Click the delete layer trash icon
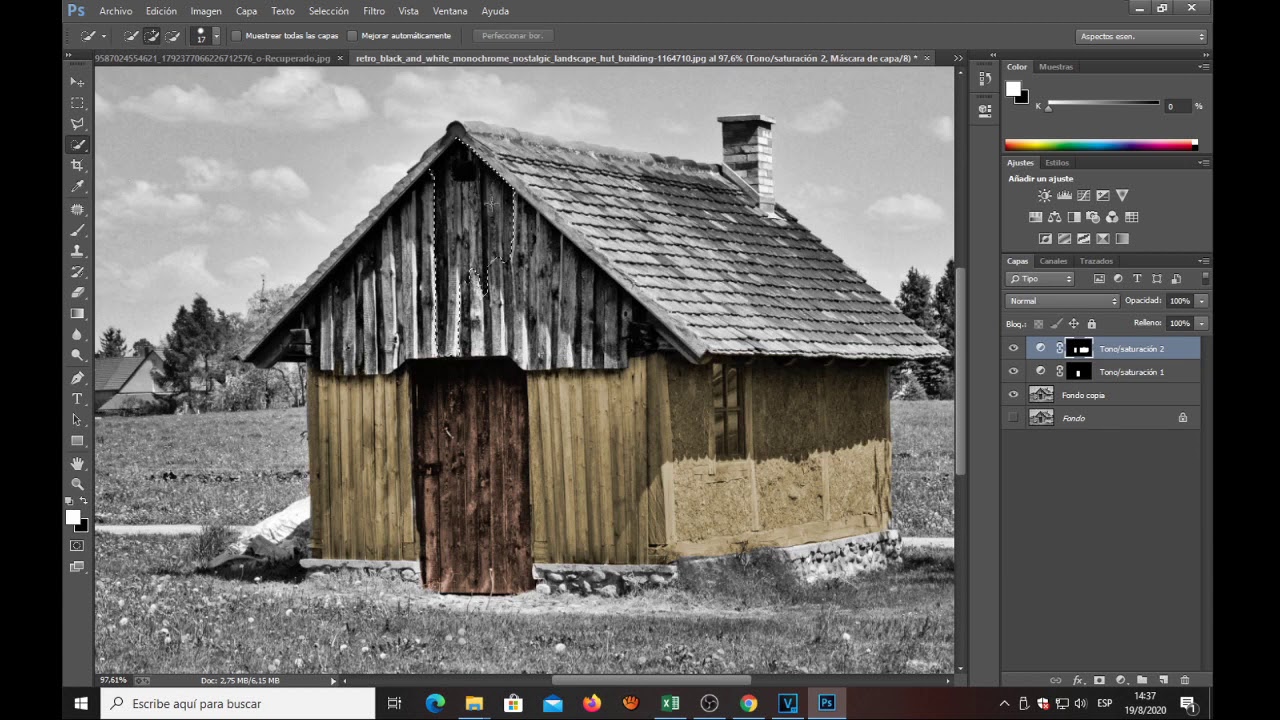Screen dimensions: 1280x720 coord(1185,680)
